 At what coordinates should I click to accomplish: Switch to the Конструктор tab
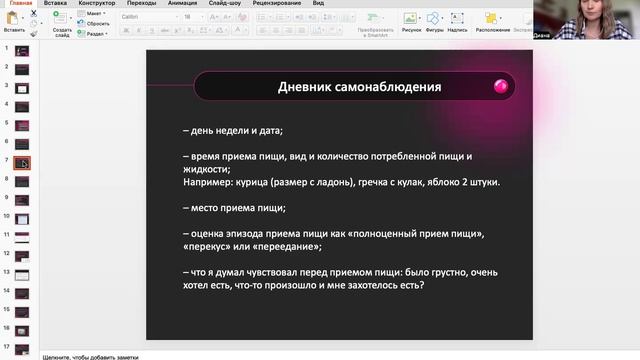(x=97, y=3)
